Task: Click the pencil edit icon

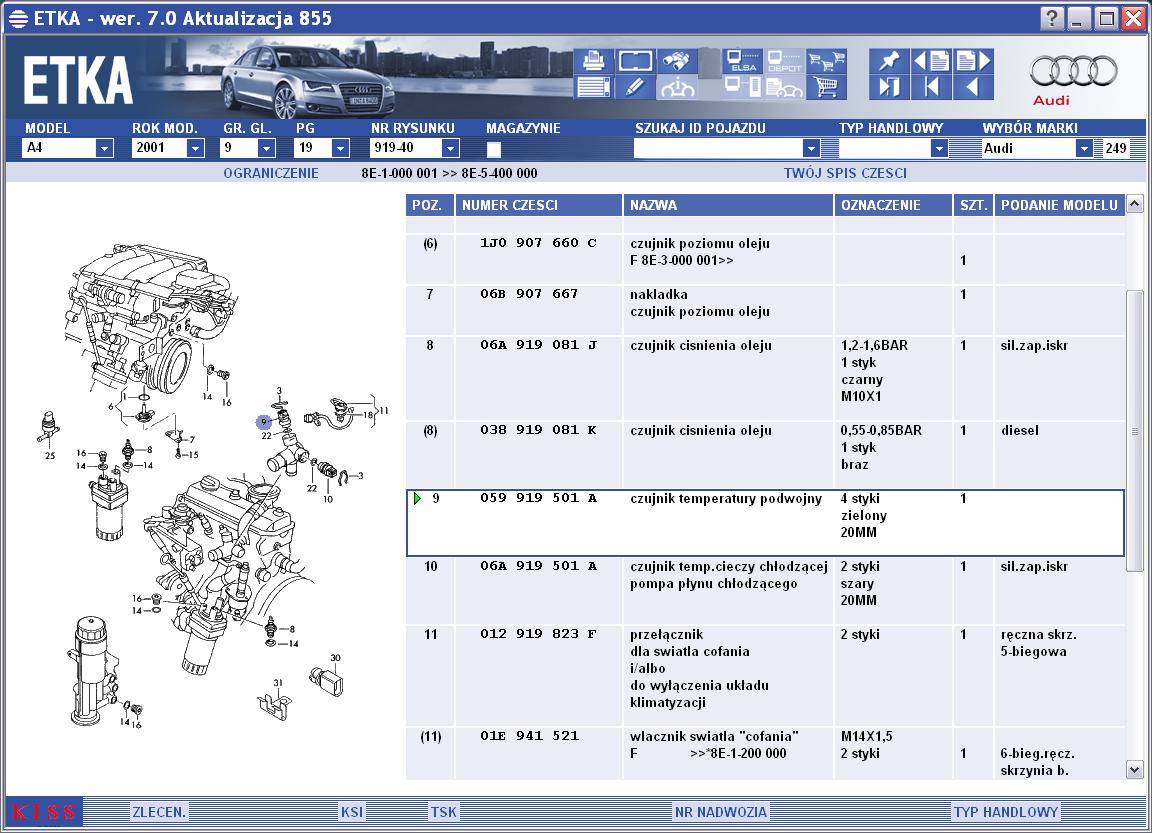Action: pos(635,87)
